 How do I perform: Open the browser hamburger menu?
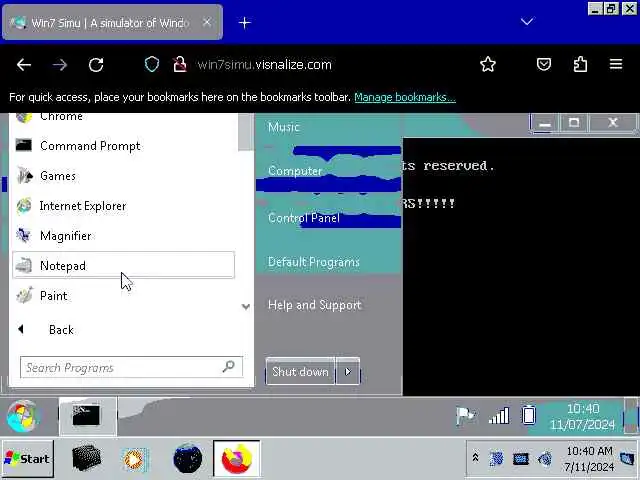tap(616, 64)
